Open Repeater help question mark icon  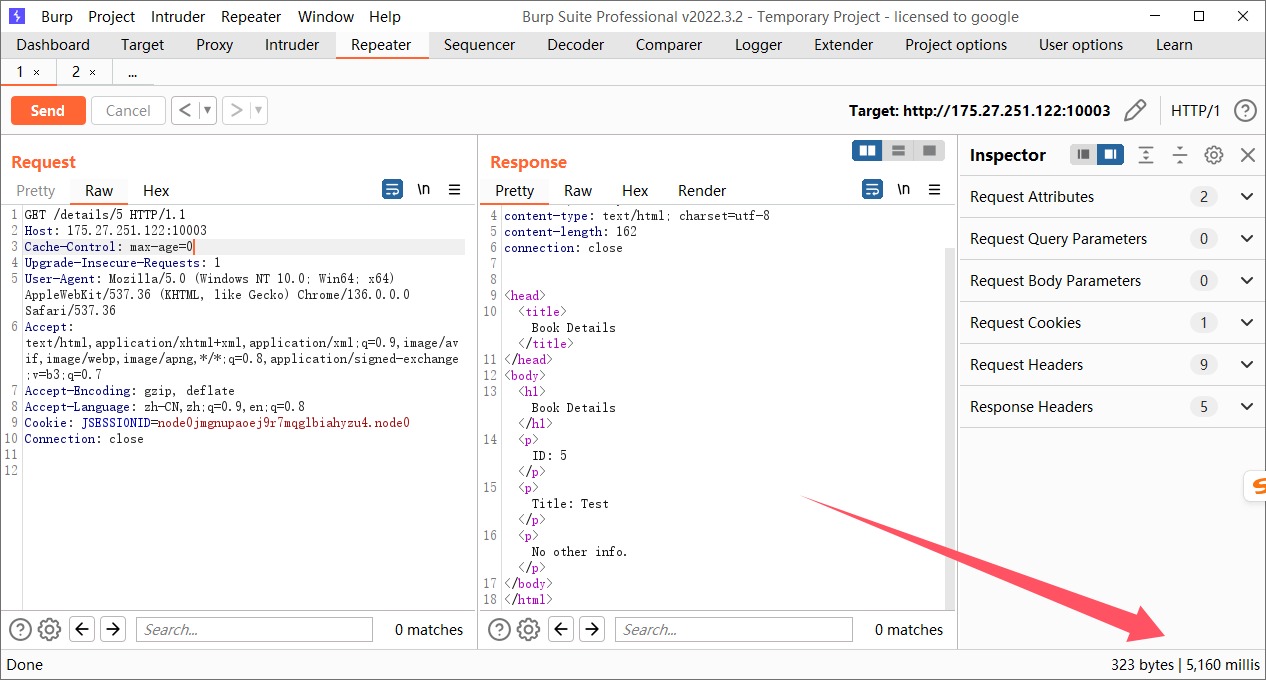(x=1244, y=111)
